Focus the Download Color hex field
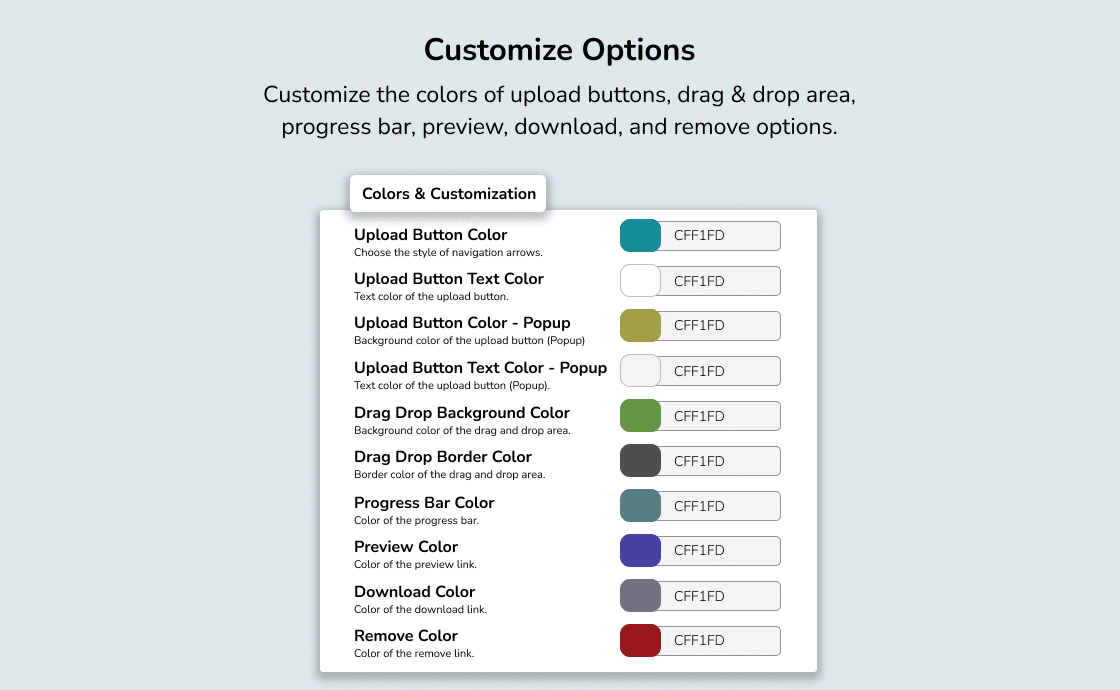The image size is (1120, 690). (720, 596)
